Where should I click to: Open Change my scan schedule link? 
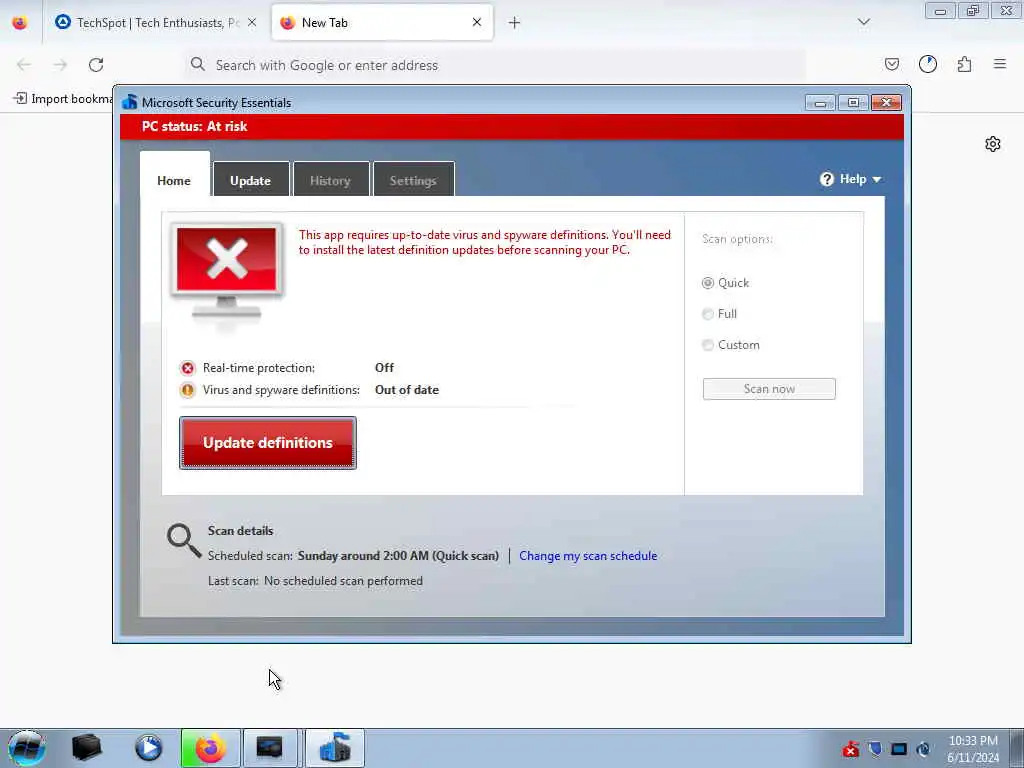click(588, 556)
